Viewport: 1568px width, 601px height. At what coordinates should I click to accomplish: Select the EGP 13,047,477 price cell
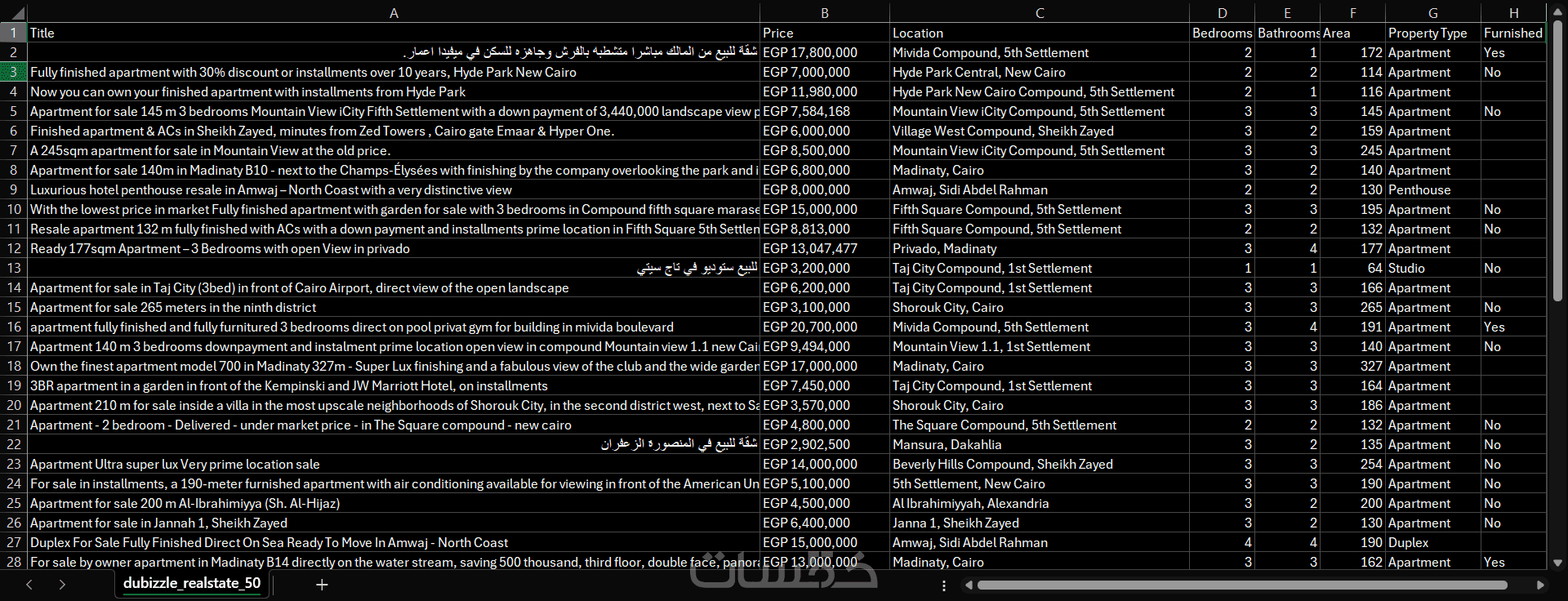pos(825,248)
